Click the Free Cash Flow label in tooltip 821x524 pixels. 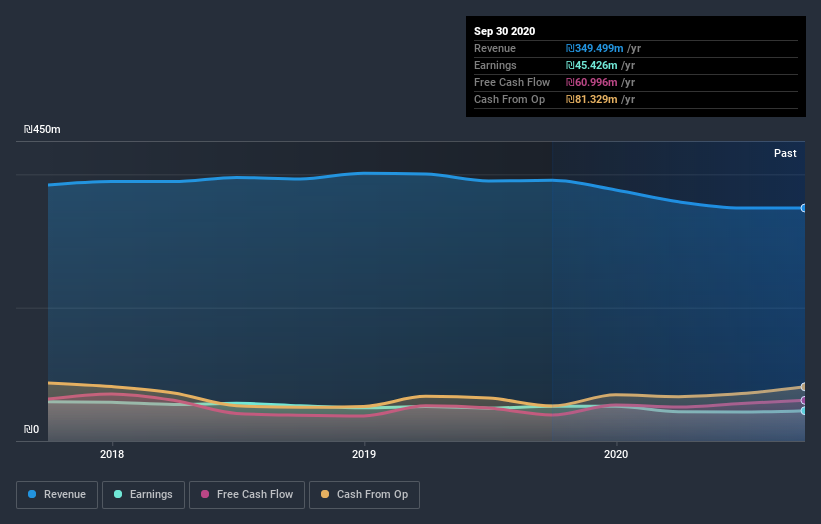[512, 82]
